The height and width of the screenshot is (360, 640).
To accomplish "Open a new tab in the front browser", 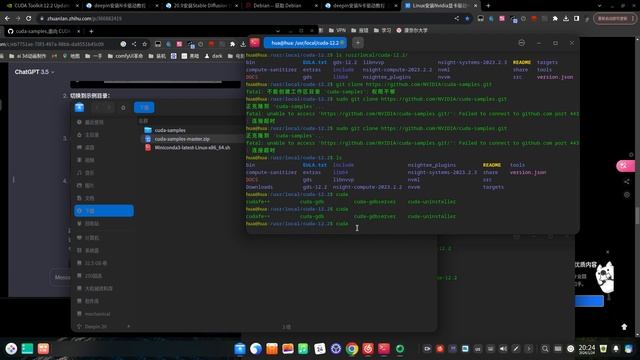I will [x=91, y=31].
